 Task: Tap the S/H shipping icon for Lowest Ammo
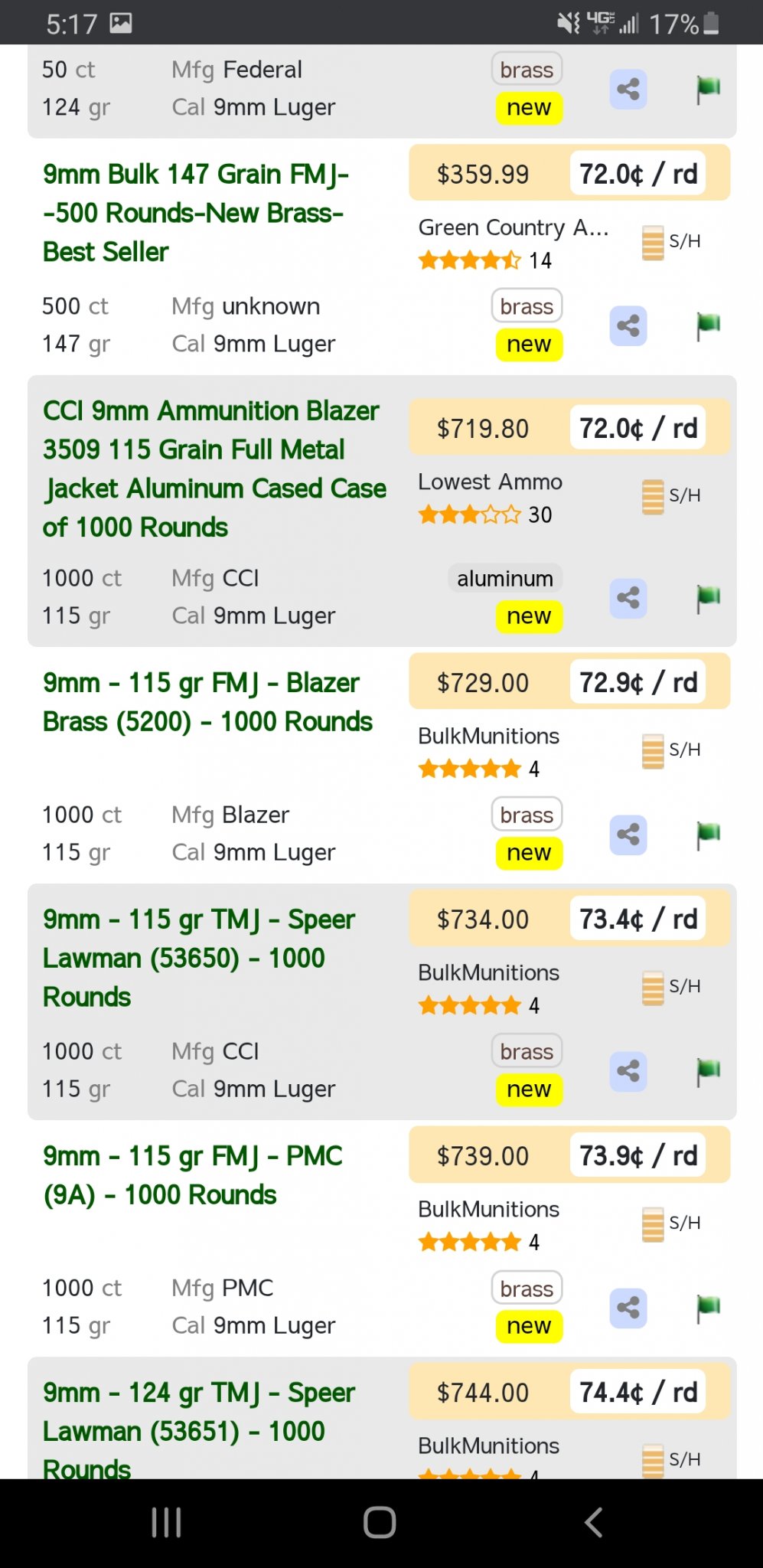pyautogui.click(x=653, y=496)
